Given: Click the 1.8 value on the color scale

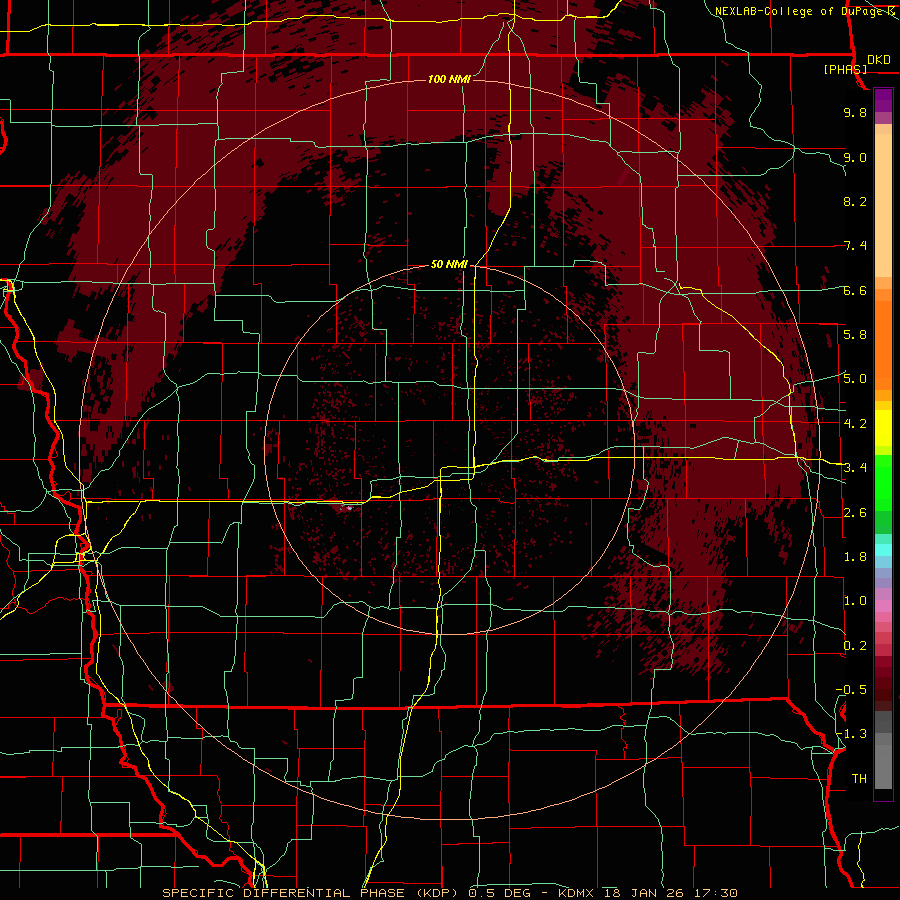Looking at the screenshot, I should coord(855,556).
